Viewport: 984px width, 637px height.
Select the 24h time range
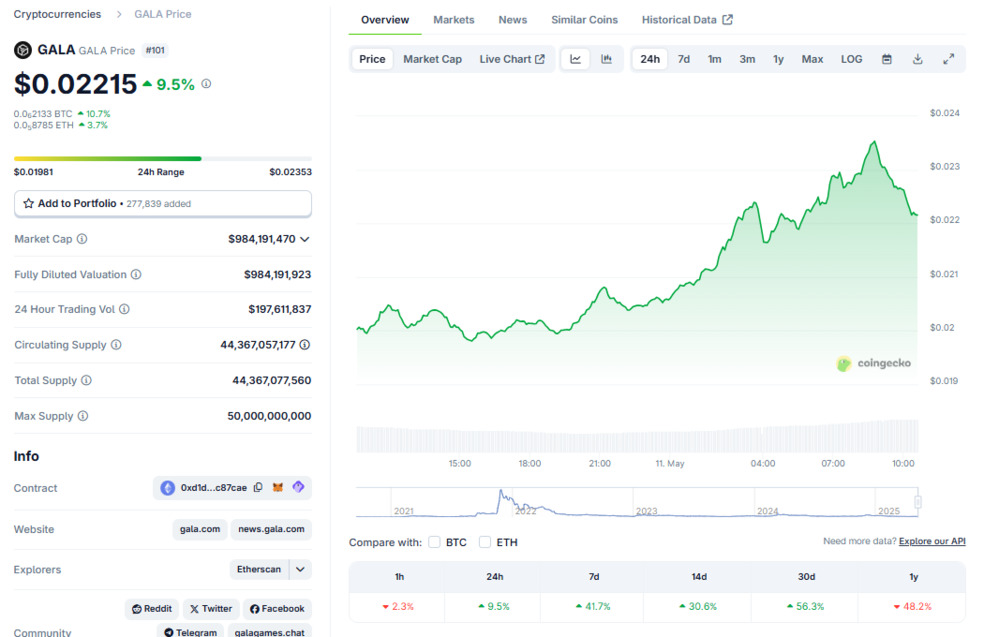[650, 59]
